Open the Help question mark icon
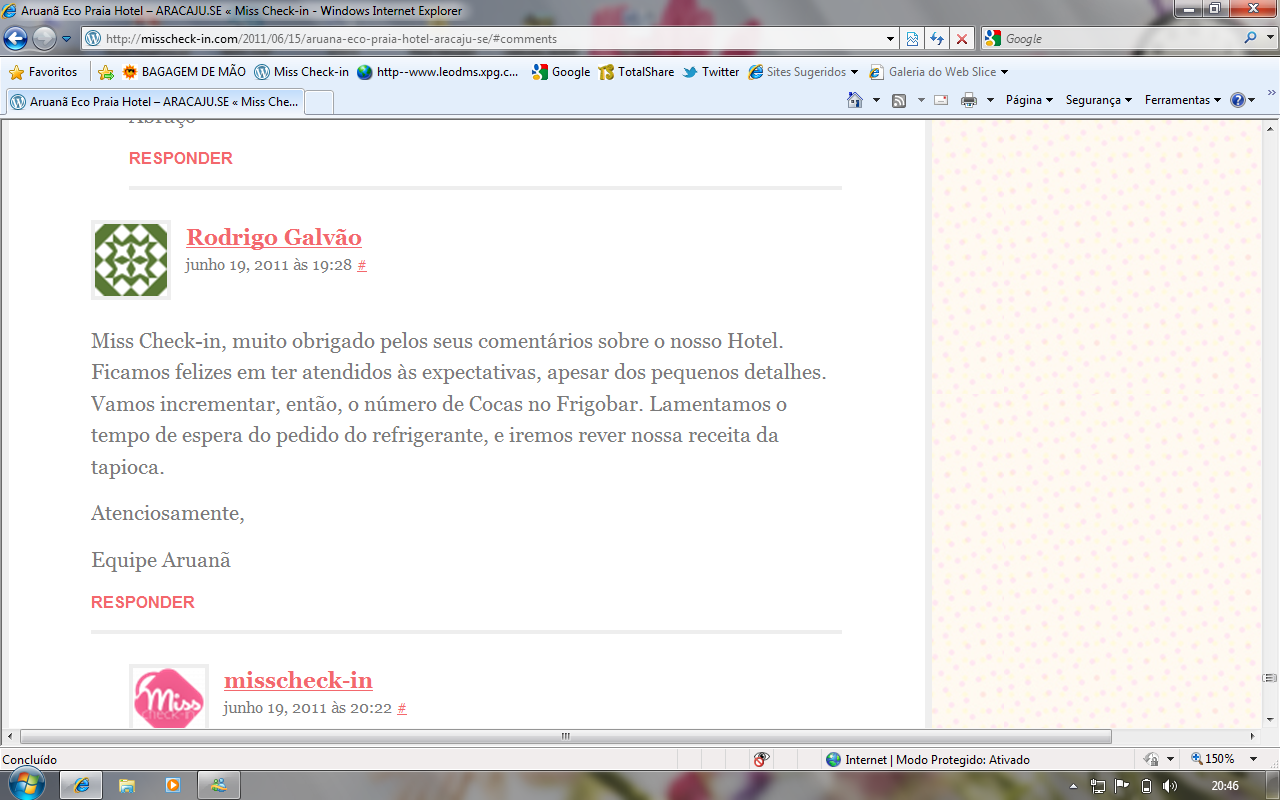The height and width of the screenshot is (800, 1280). [x=1238, y=100]
